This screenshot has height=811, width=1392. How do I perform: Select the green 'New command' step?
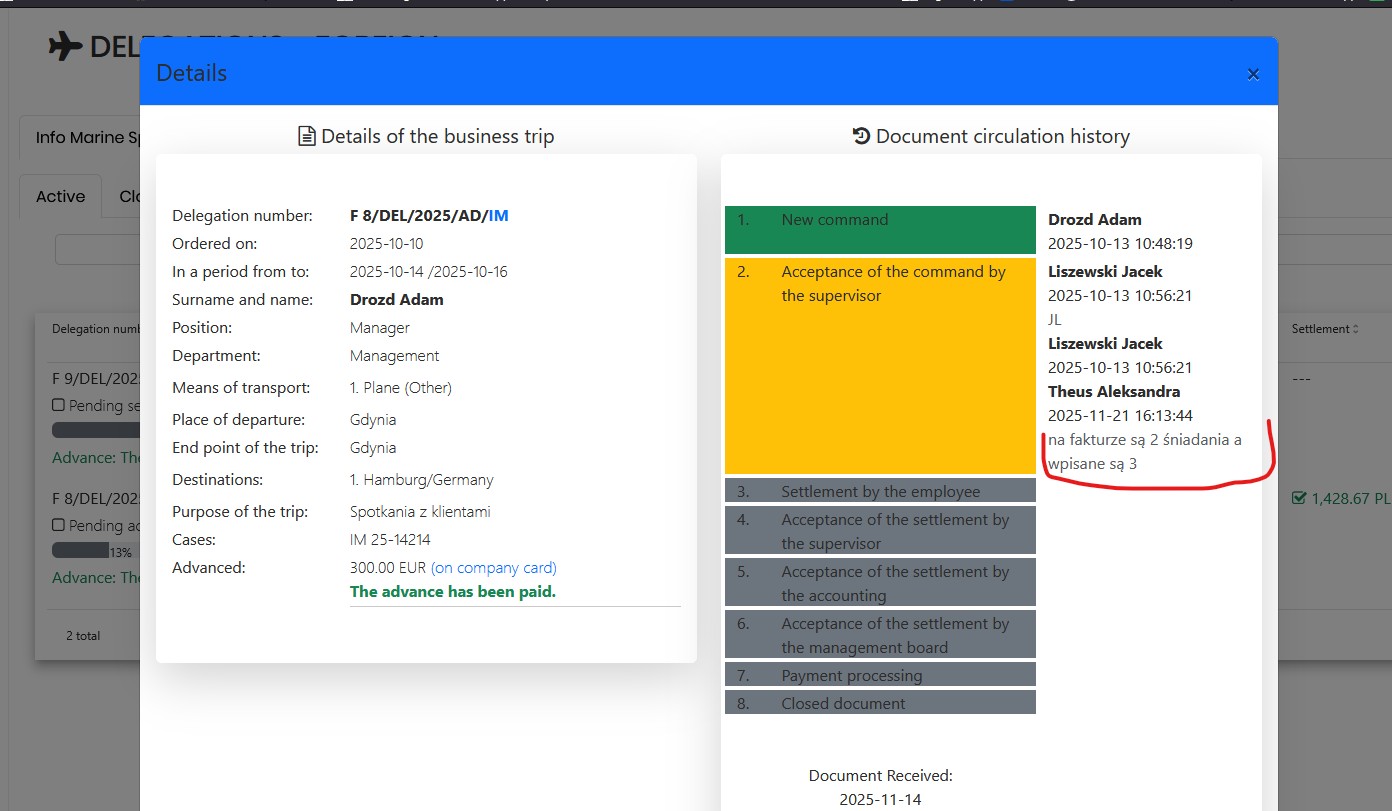[x=879, y=229]
